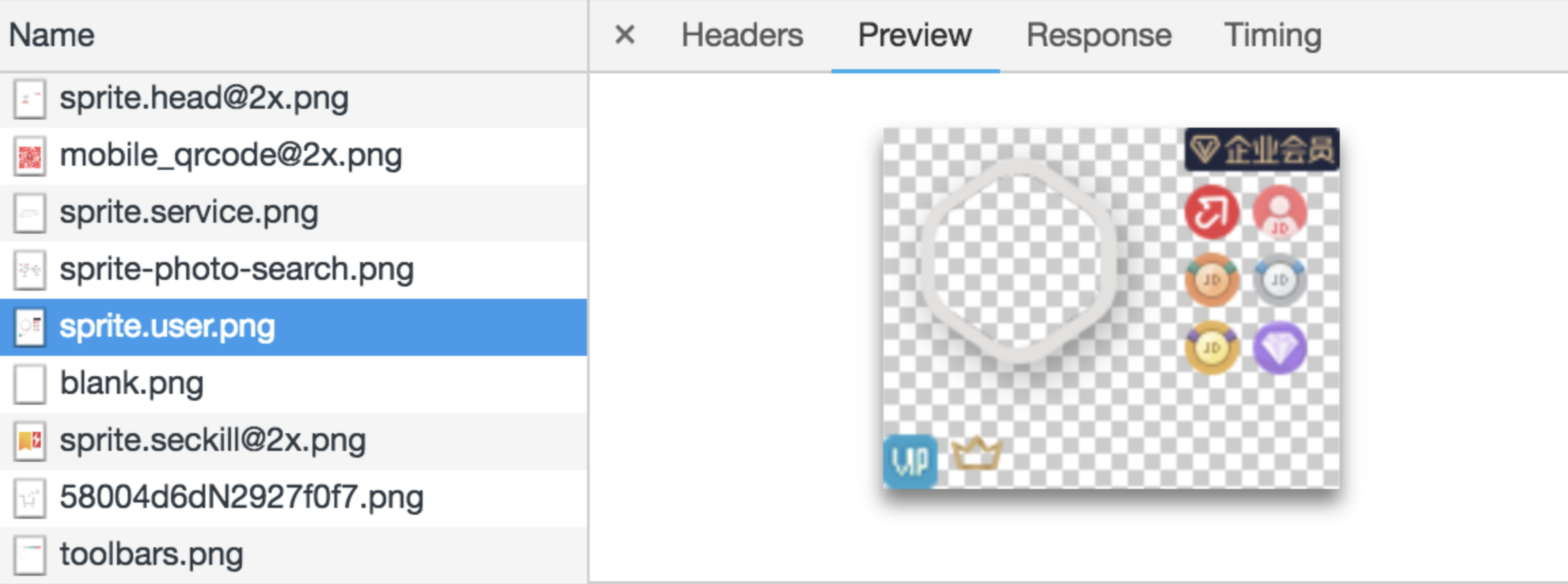
Task: Click the toolbars.png file icon
Action: tap(29, 555)
